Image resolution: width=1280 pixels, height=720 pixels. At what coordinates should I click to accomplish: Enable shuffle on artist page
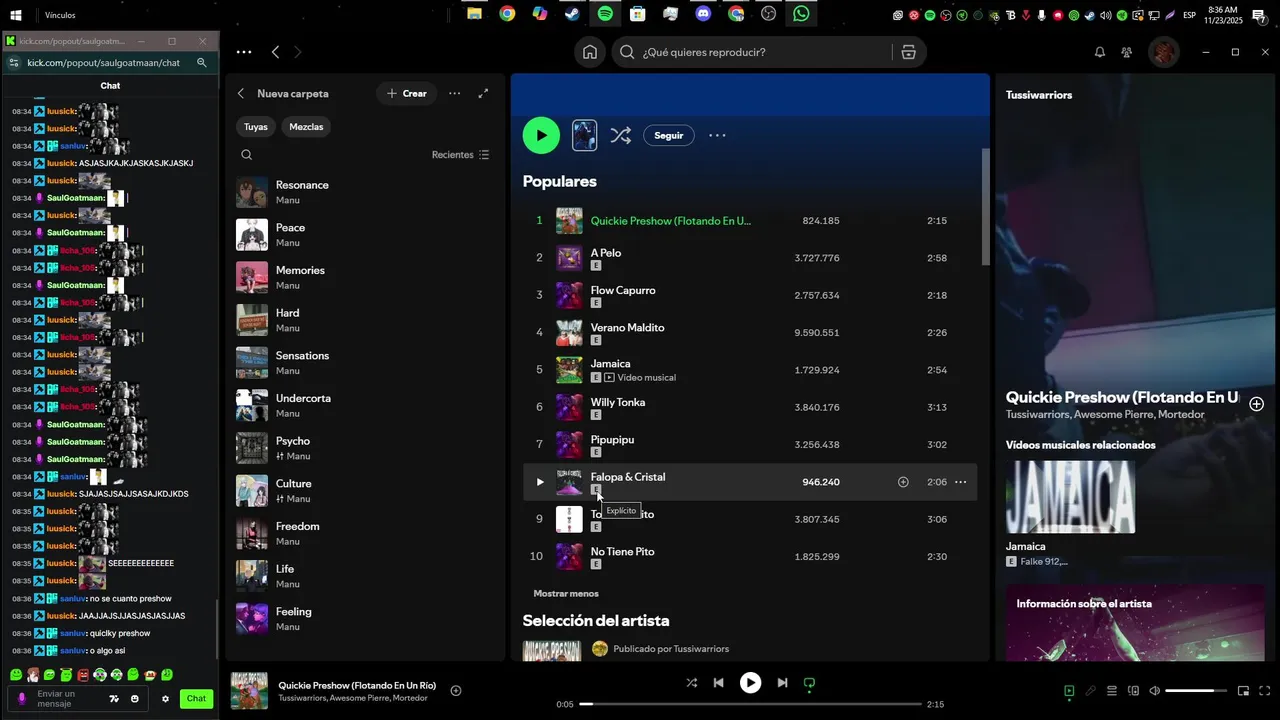point(621,135)
